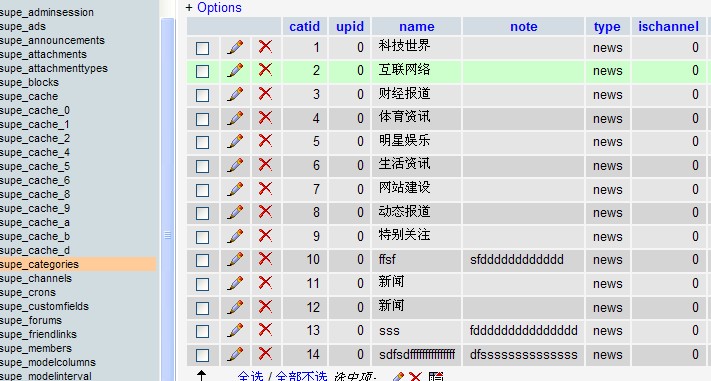711x381 pixels.
Task: Sort table by upid column
Action: 350,26
